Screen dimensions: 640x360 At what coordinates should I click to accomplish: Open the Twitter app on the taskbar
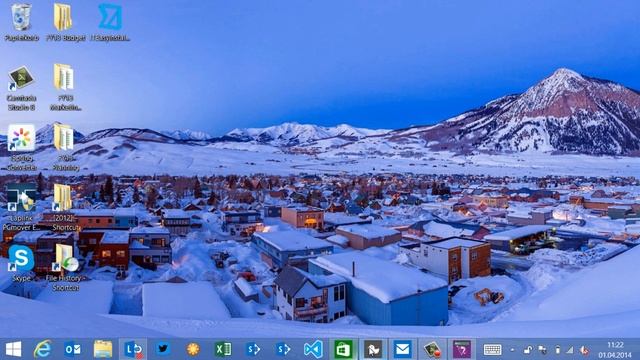163,349
